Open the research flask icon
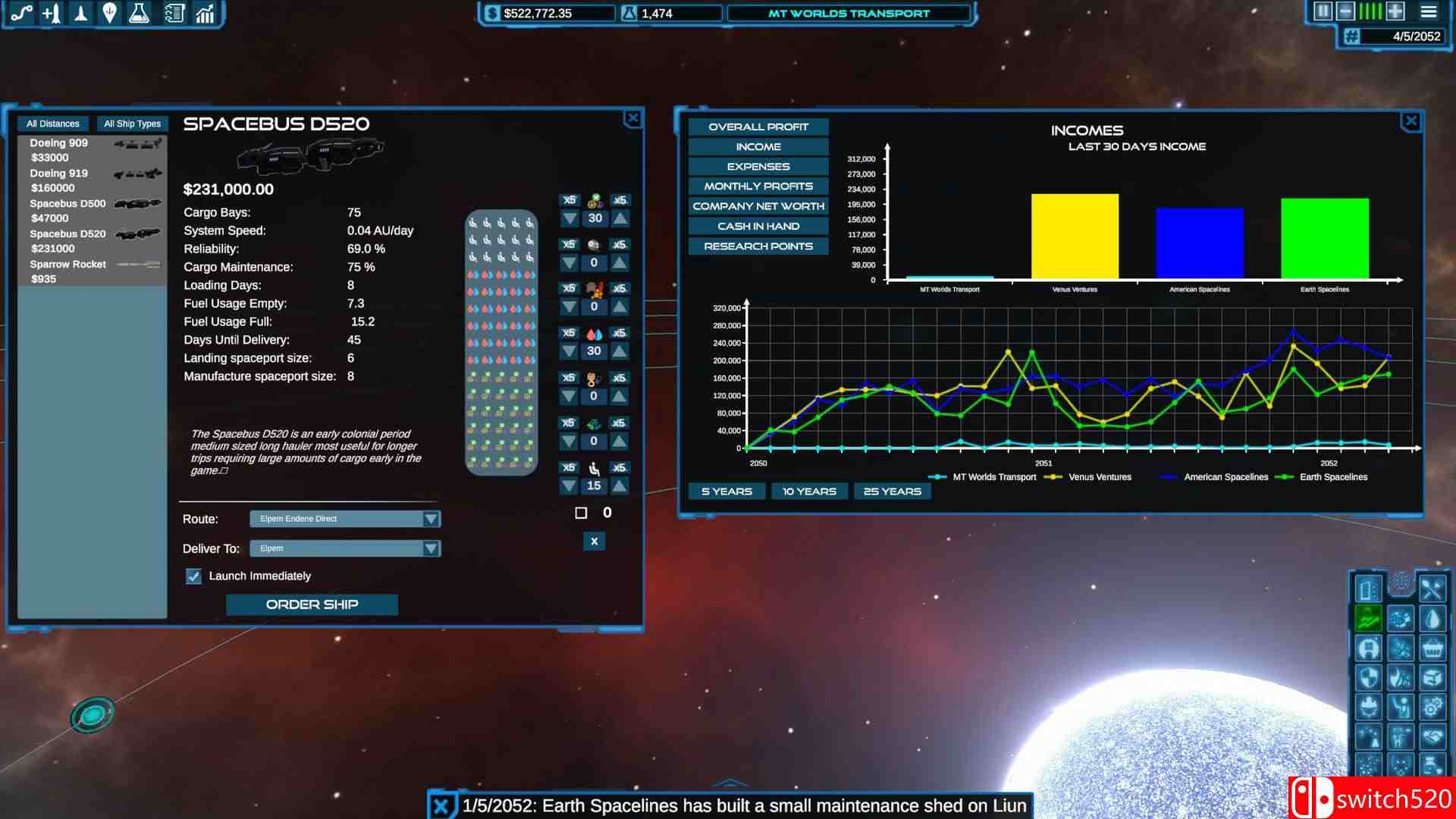The width and height of the screenshot is (1456, 819). [139, 13]
